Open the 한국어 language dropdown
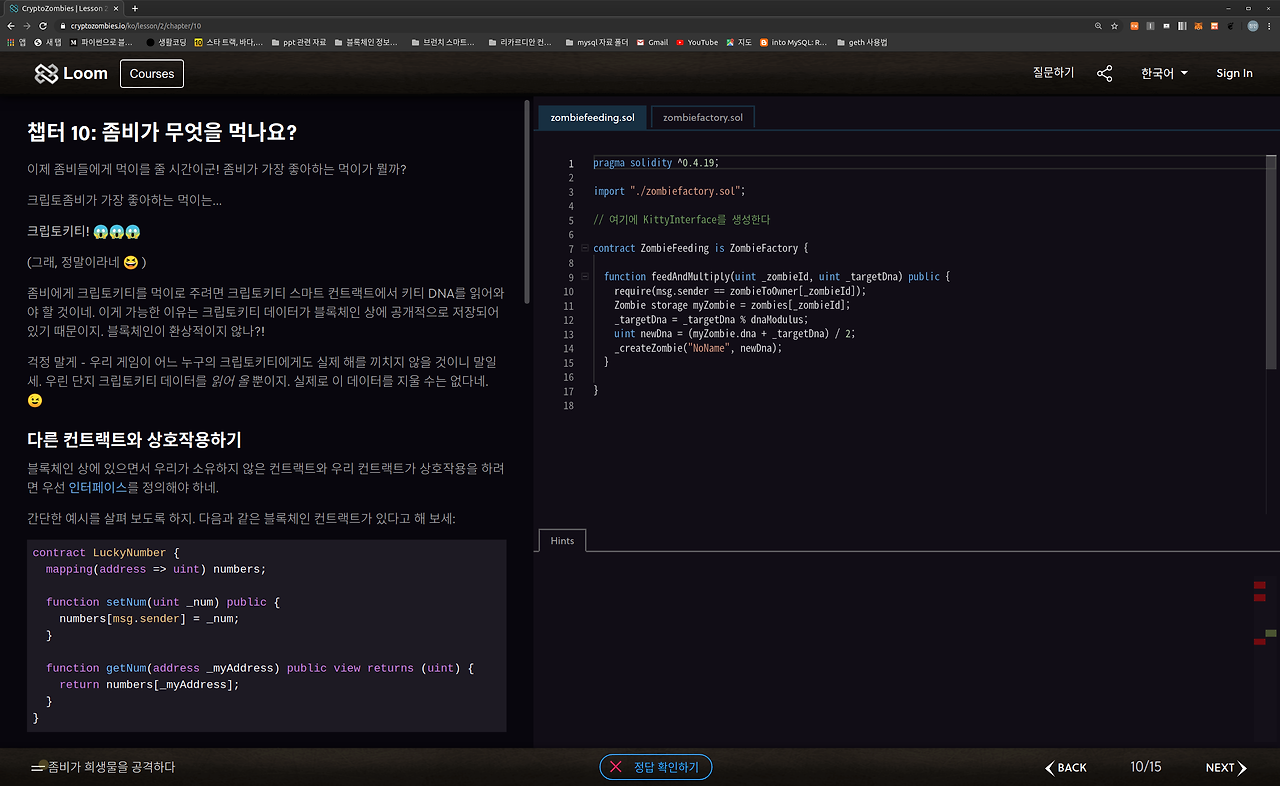 pos(1164,73)
